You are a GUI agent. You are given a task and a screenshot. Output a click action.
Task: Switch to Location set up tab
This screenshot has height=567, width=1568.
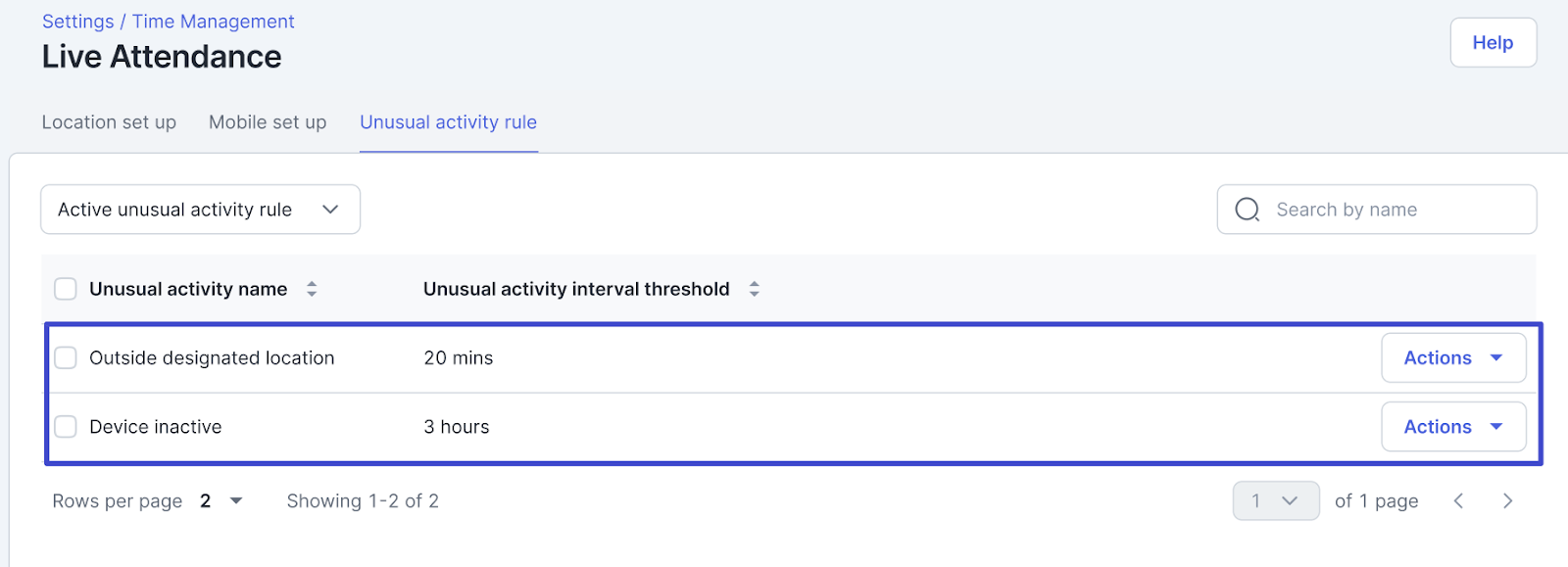(109, 122)
